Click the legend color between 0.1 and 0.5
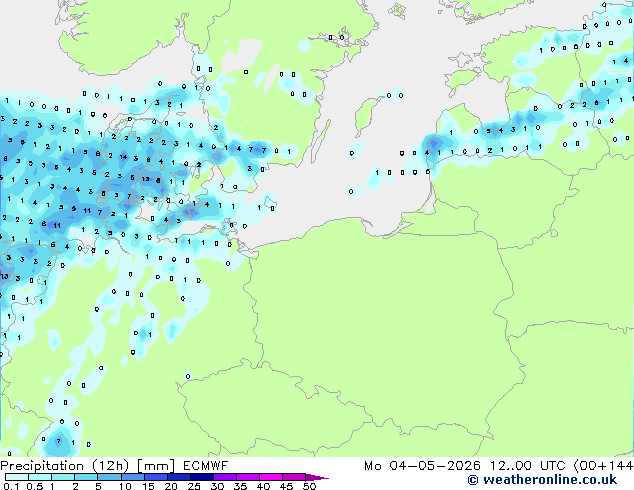Viewport: 634px width, 490px height. pos(17,477)
